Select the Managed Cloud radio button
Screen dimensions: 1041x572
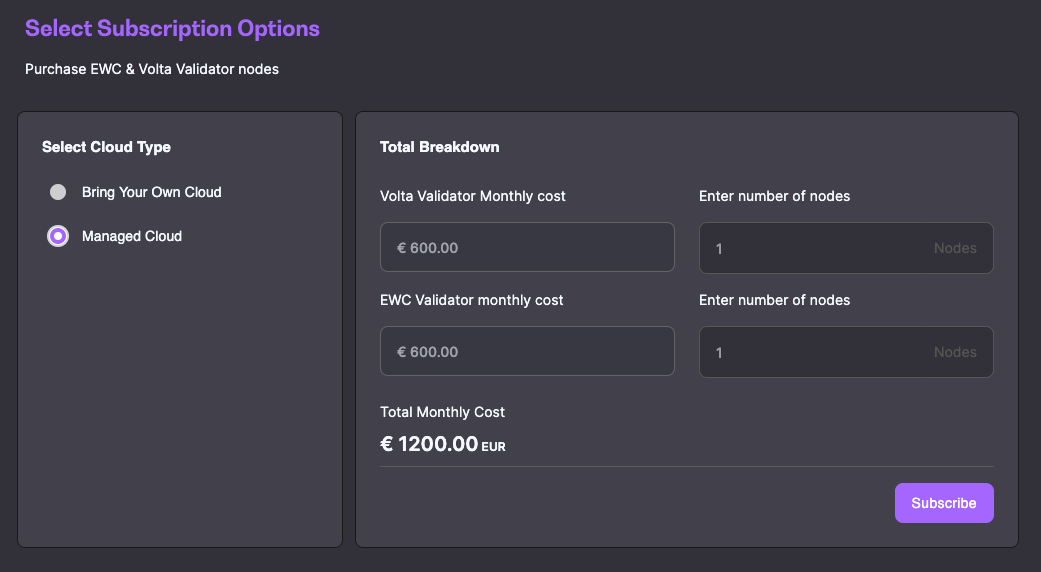pos(58,237)
